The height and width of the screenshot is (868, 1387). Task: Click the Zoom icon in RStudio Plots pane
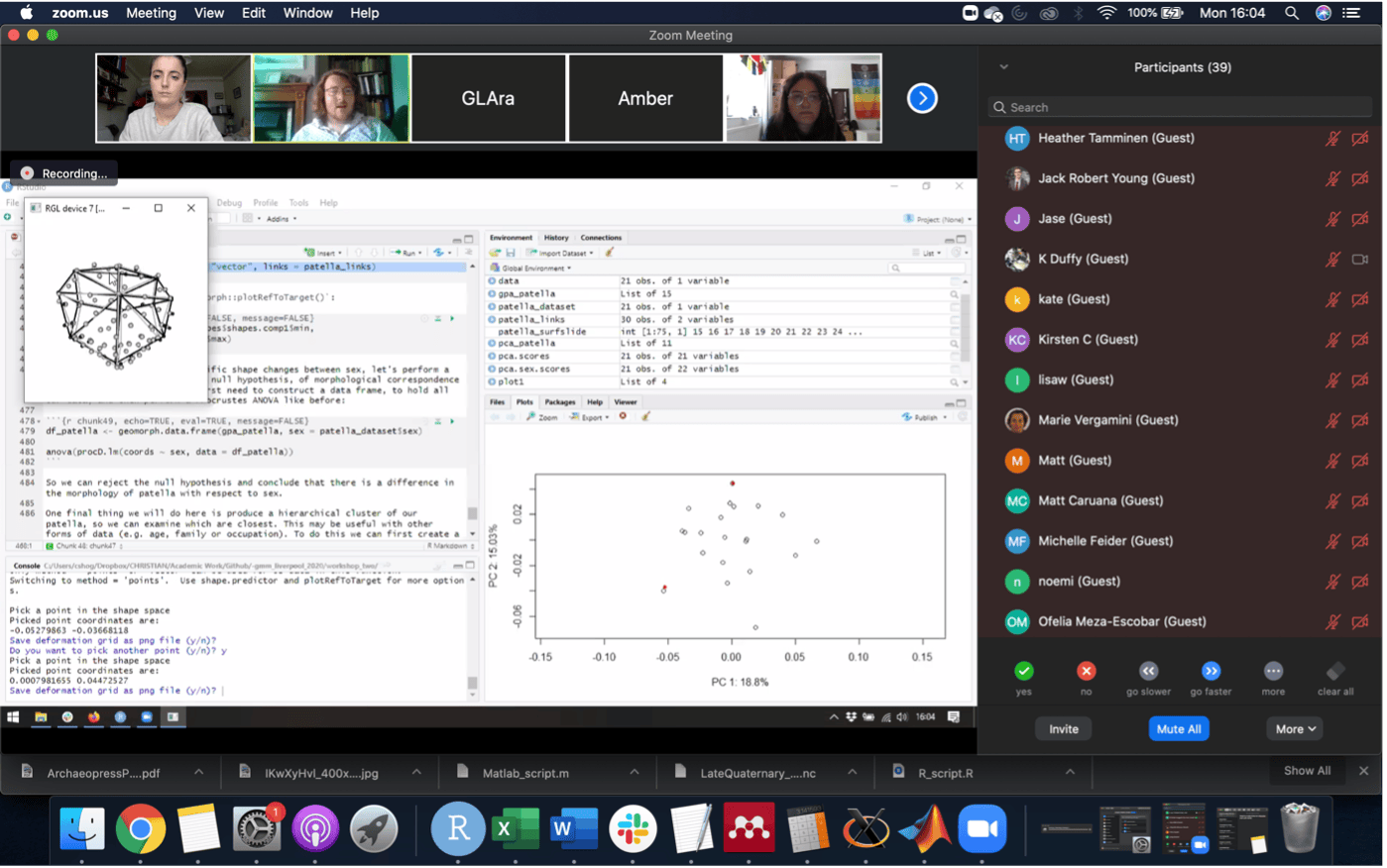tap(542, 417)
